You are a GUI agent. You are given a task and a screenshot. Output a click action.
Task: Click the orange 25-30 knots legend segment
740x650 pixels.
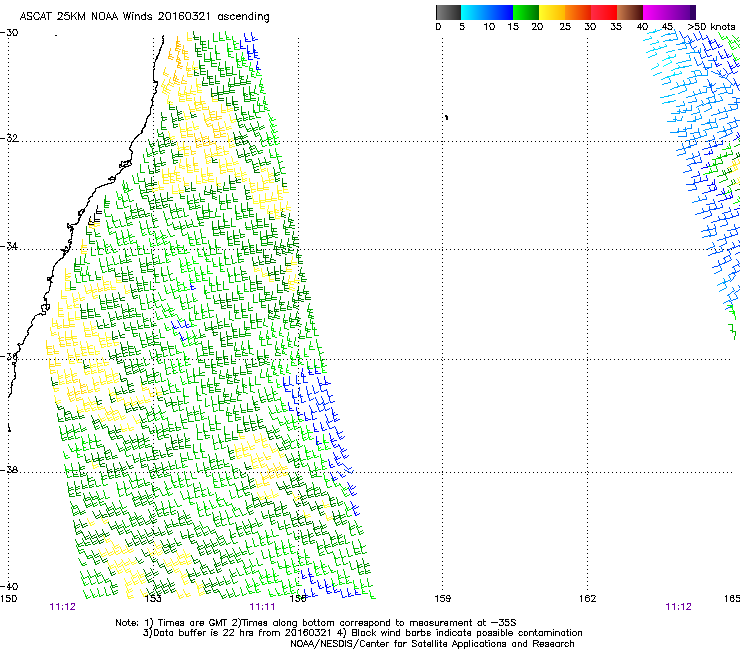(578, 12)
